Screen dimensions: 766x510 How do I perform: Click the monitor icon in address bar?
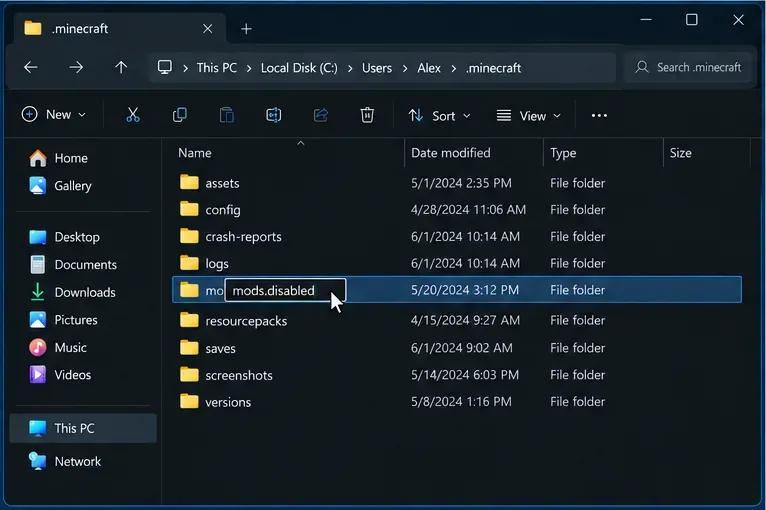pos(165,67)
